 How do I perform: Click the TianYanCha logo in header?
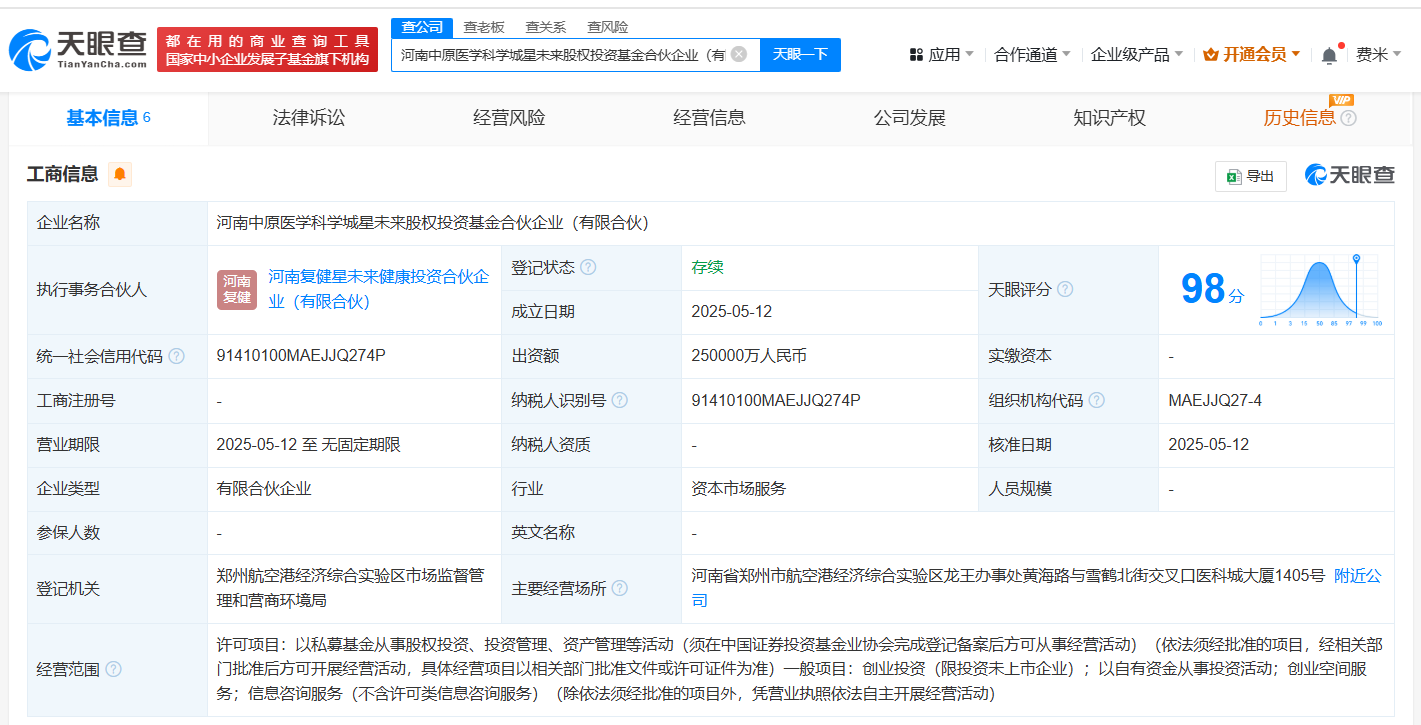point(78,50)
